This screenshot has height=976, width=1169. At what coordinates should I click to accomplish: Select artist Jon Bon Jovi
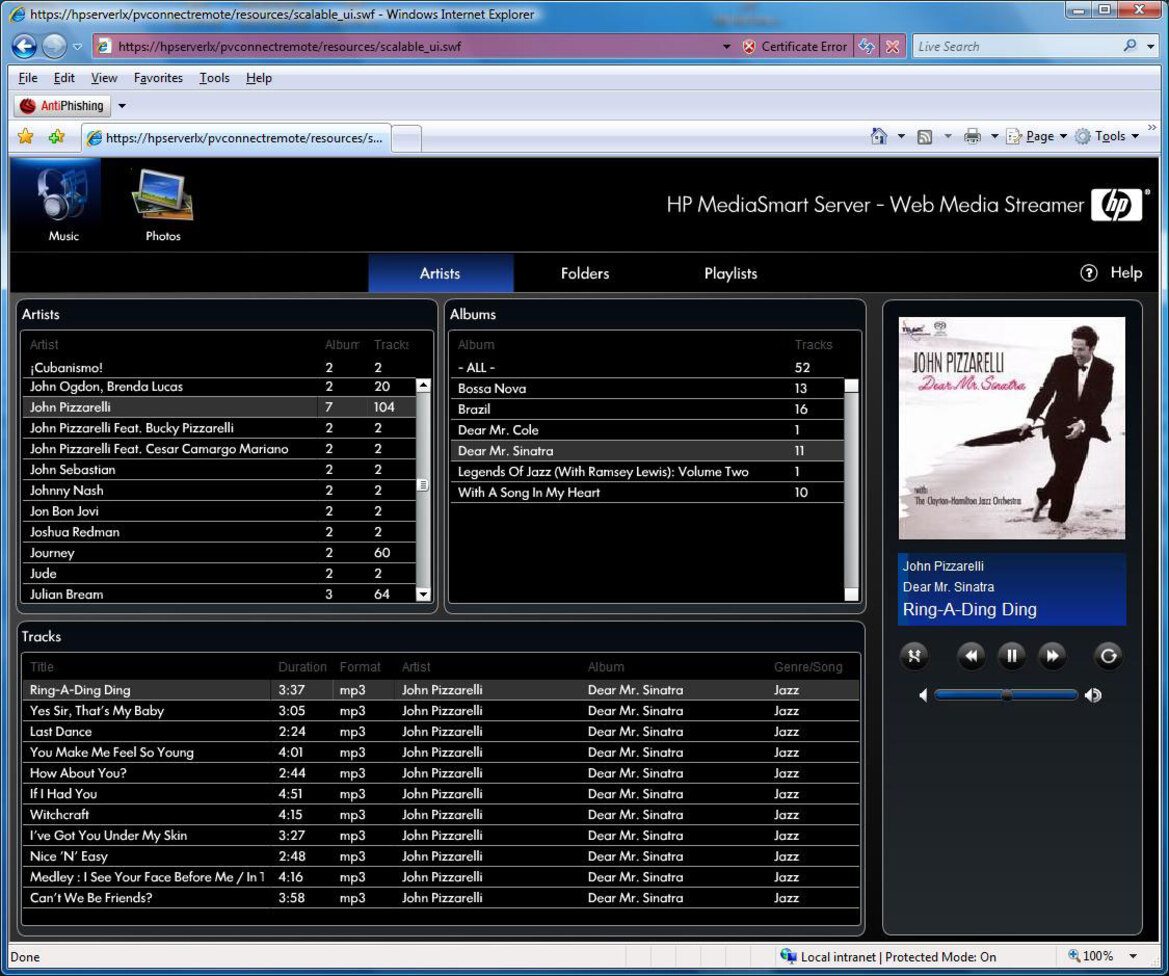(219, 511)
